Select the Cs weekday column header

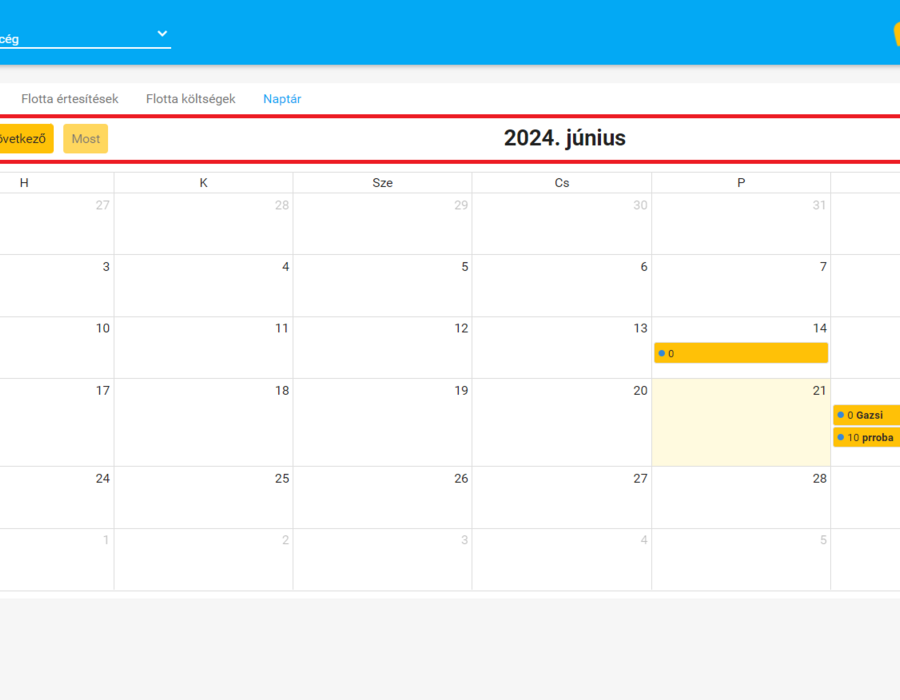coord(562,182)
